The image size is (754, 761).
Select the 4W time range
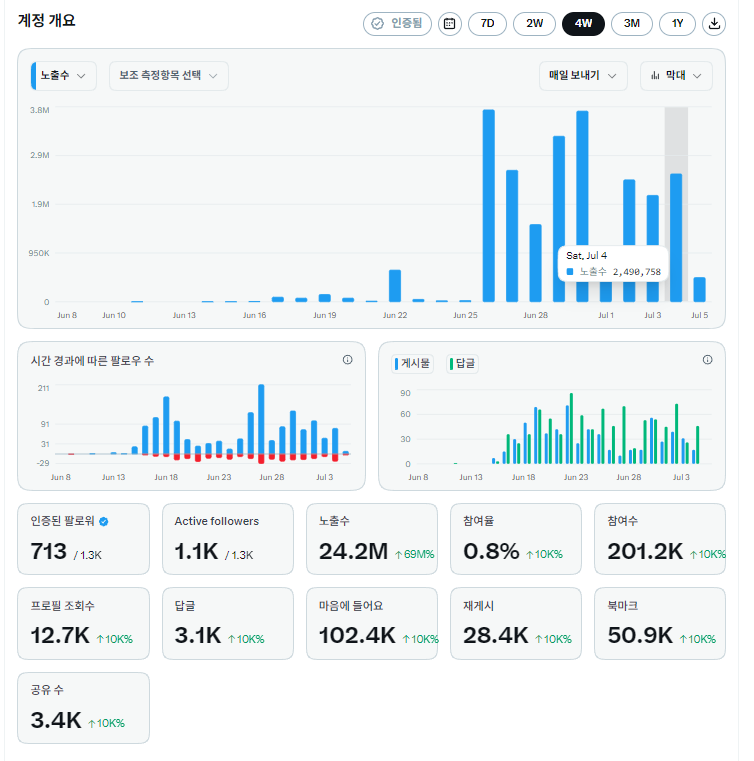[x=583, y=24]
